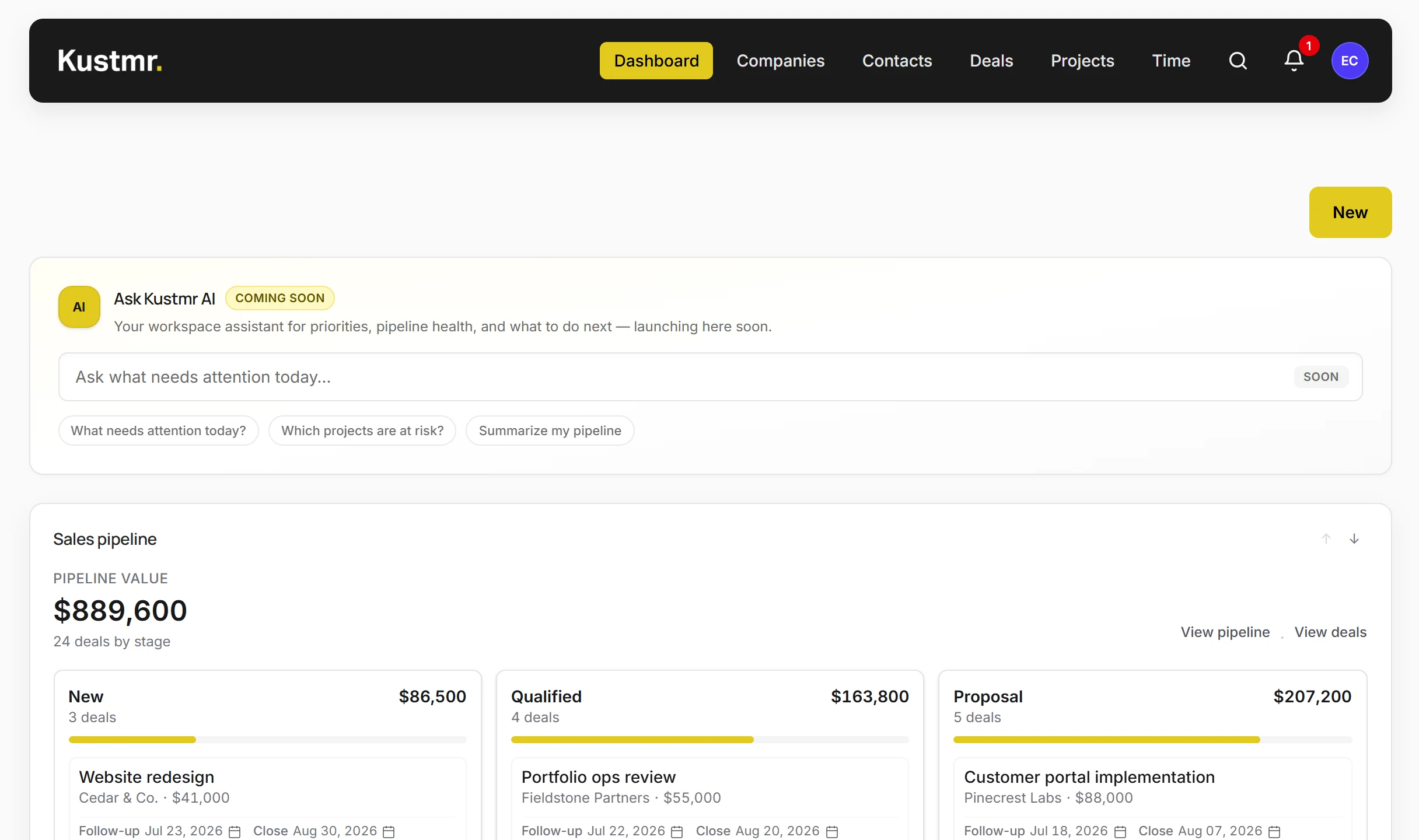Open the Portfolio ops review deal
Image resolution: width=1419 pixels, height=840 pixels.
[x=598, y=777]
